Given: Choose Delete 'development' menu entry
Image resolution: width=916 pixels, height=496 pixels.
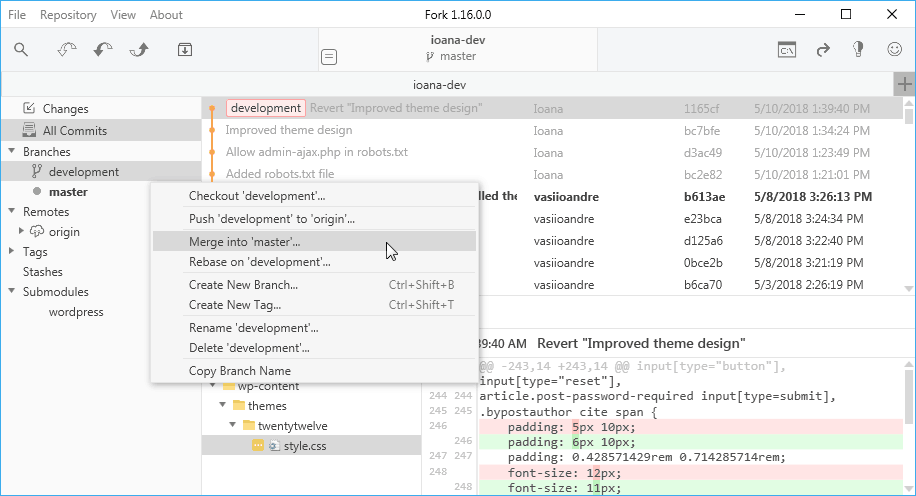Looking at the screenshot, I should (314, 348).
